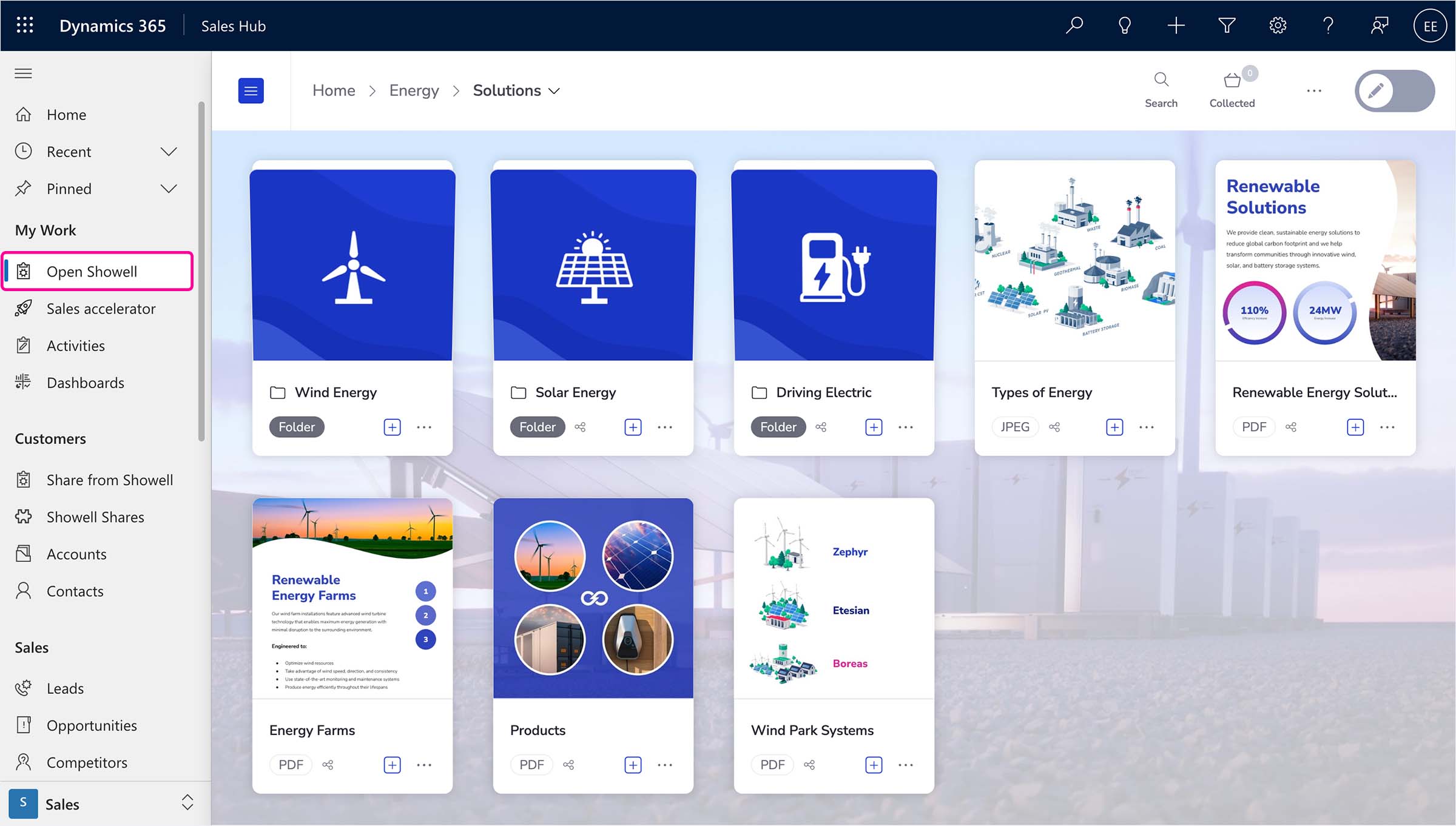Viewport: 1456px width, 826px height.
Task: Open Showell from the My Work section
Action: click(x=97, y=271)
